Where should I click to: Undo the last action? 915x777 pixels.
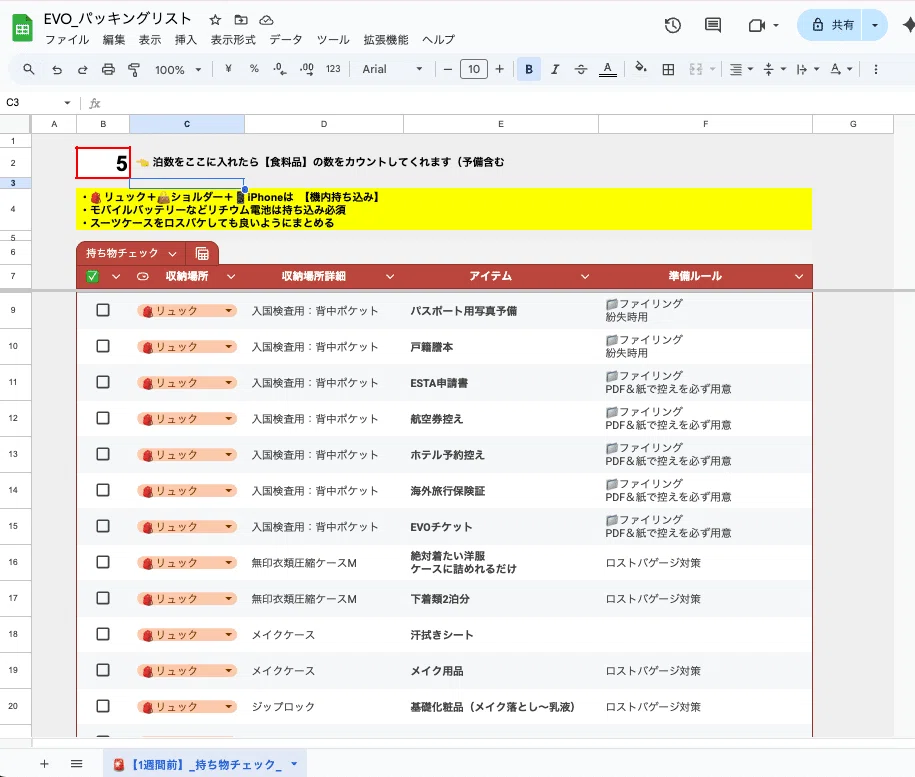pos(57,69)
